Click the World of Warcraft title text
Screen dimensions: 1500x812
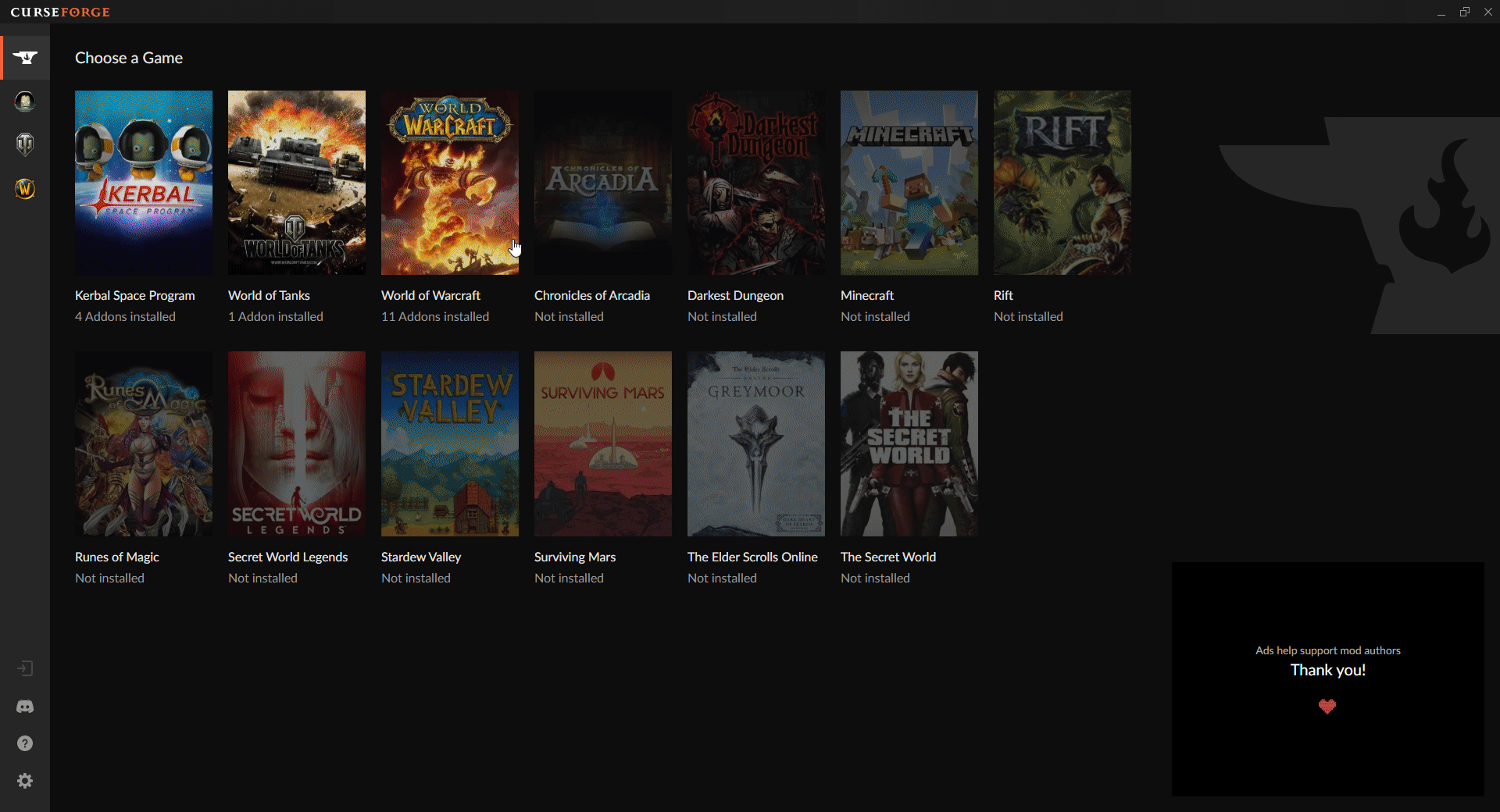[x=430, y=296]
